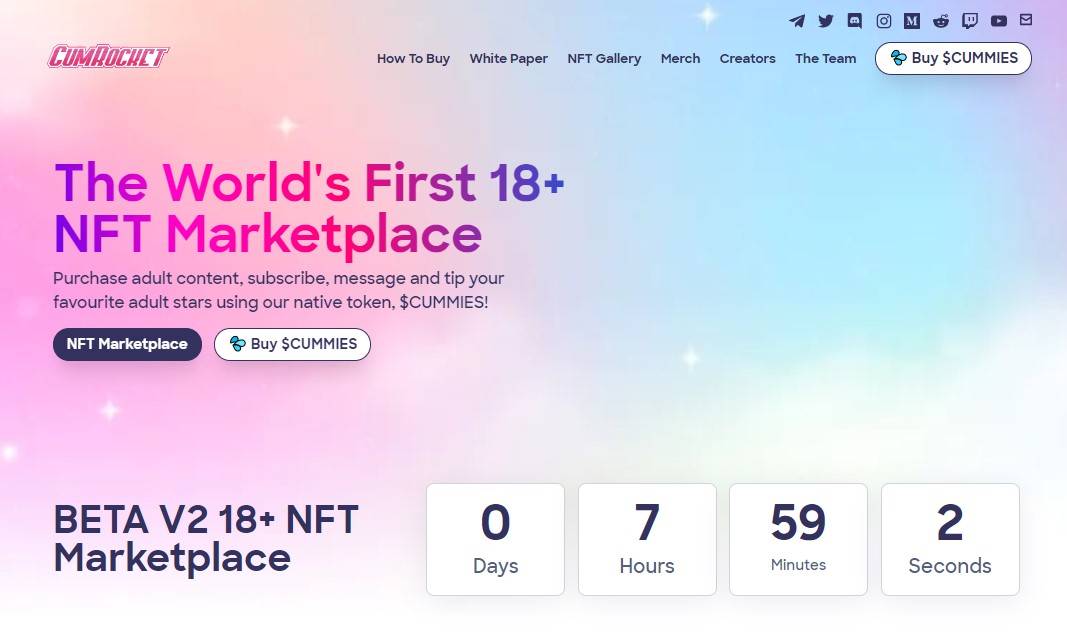Open the Reddit icon
Image resolution: width=1067 pixels, height=642 pixels.
941,21
